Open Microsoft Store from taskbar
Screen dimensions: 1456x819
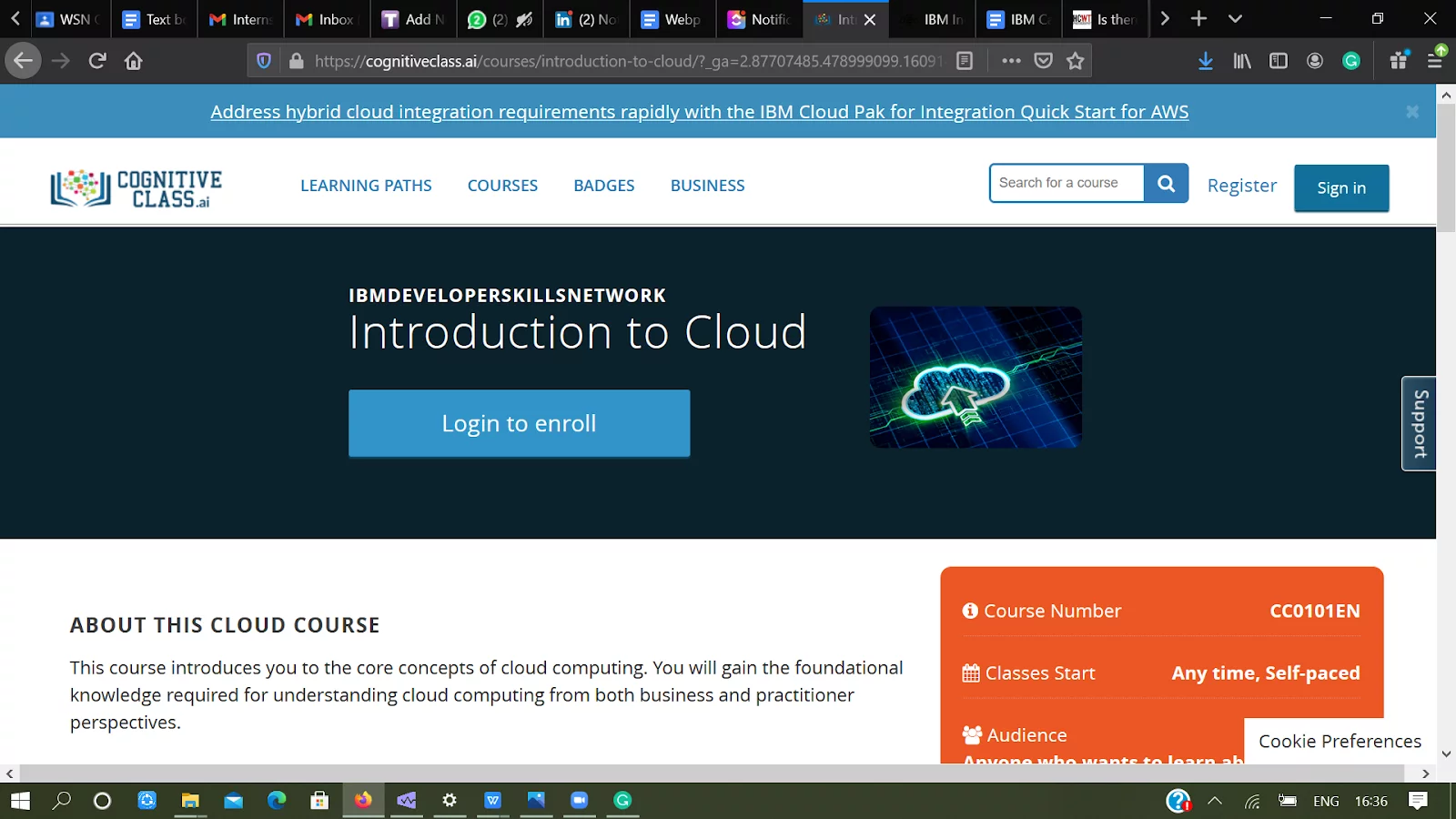click(x=319, y=801)
